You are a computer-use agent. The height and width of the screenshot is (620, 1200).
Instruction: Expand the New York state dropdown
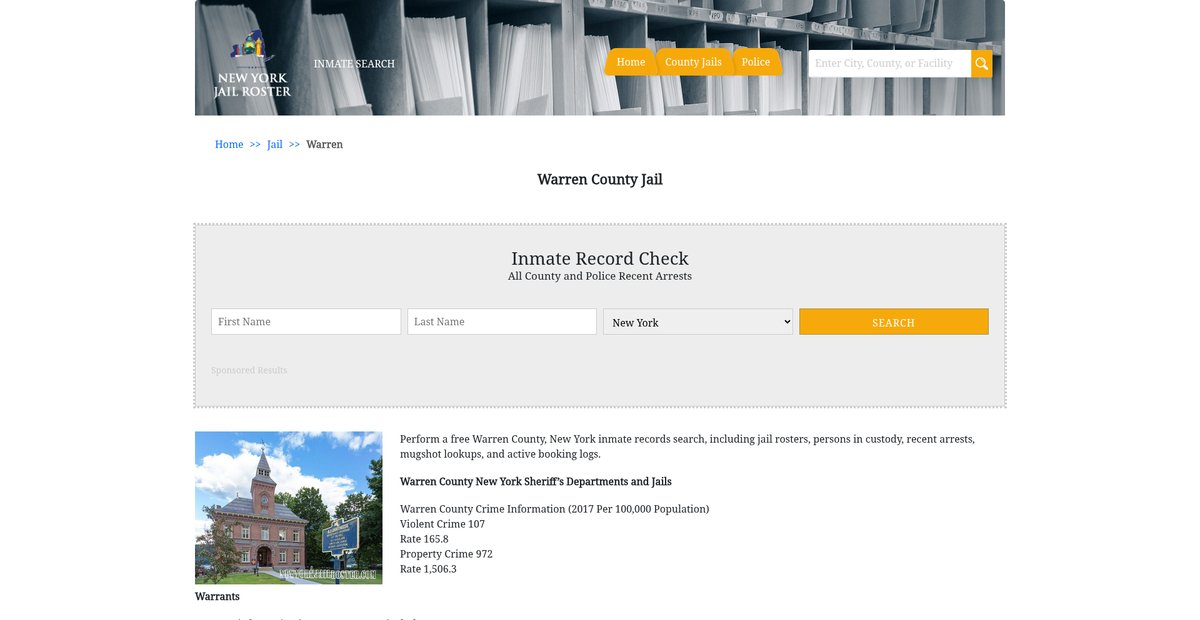(698, 322)
